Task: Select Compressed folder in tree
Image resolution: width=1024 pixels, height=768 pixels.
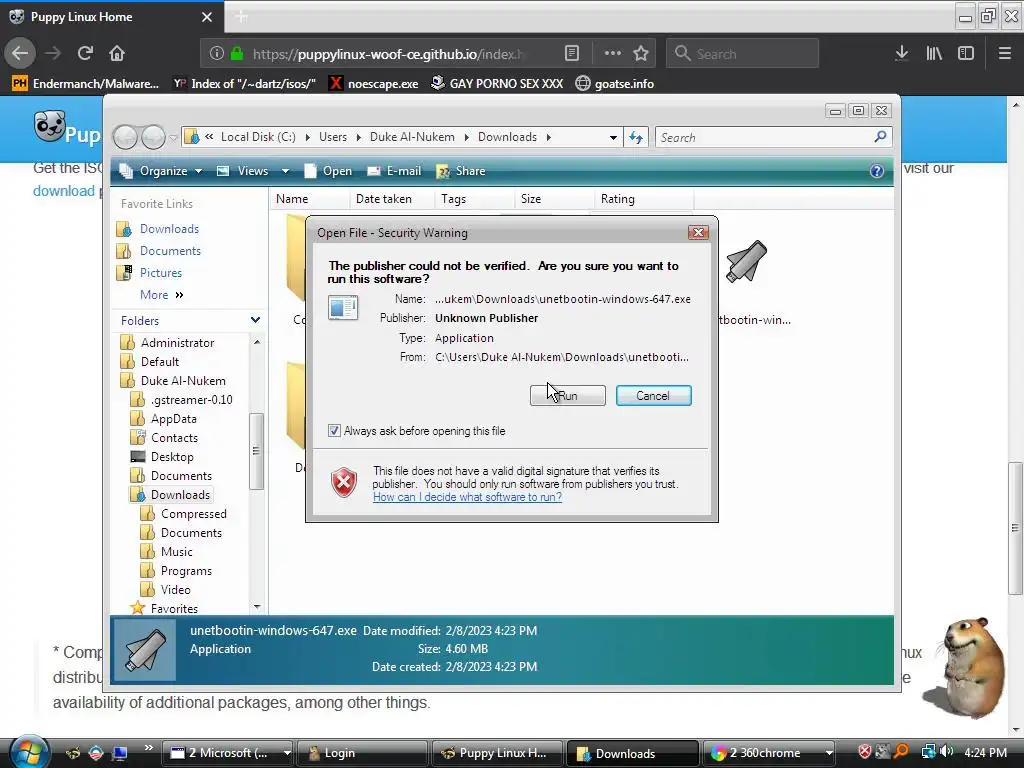Action: (193, 514)
